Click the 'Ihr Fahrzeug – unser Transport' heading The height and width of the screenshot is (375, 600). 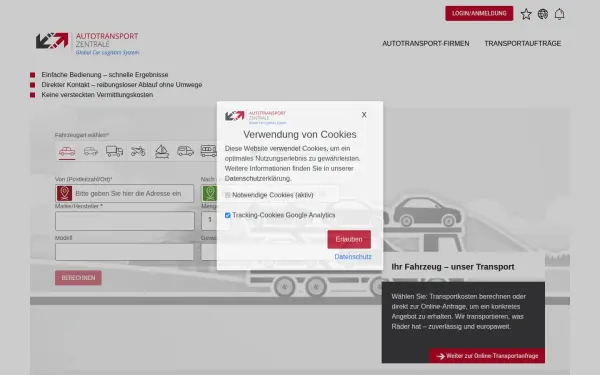453,267
